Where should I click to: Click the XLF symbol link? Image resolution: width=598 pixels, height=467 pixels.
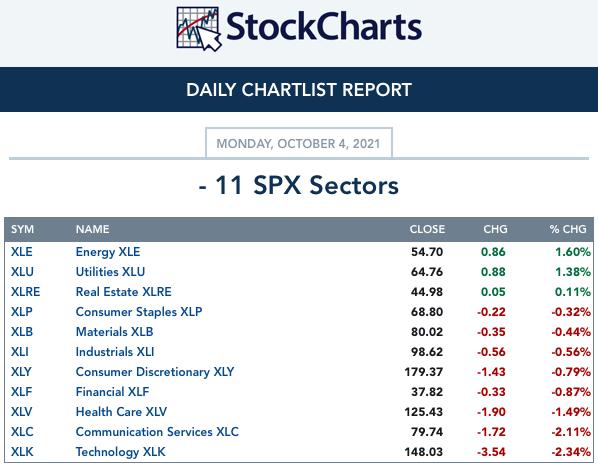tap(21, 392)
